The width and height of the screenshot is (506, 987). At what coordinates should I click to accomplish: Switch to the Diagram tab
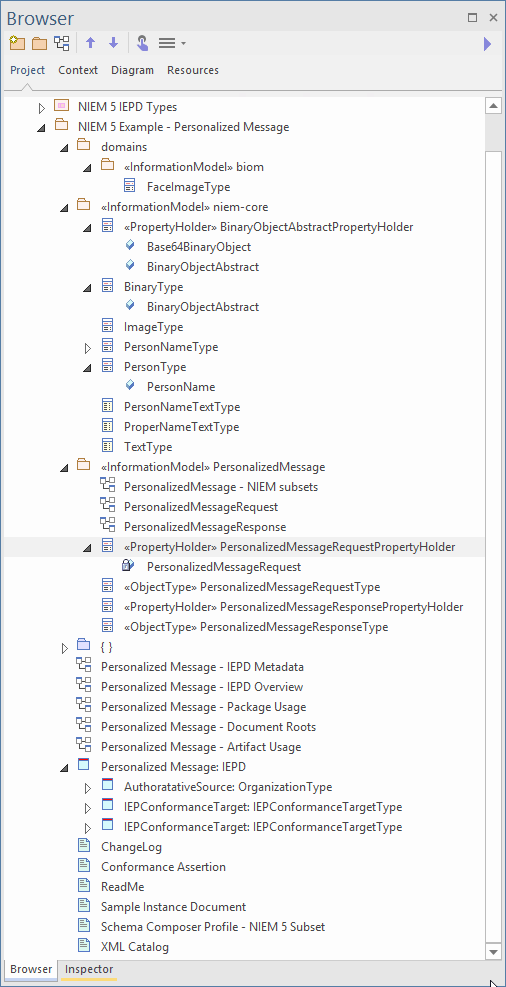click(132, 70)
